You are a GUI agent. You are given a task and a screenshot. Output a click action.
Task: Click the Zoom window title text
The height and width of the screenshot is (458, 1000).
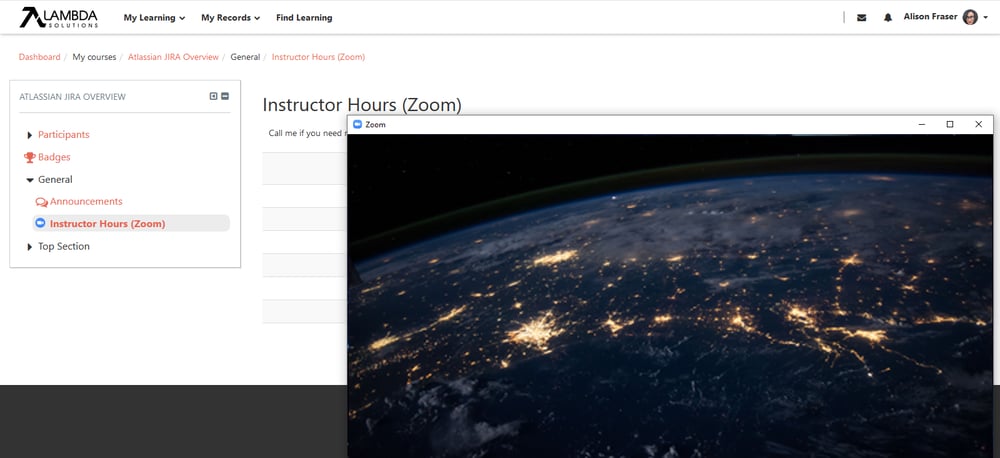[x=376, y=124]
